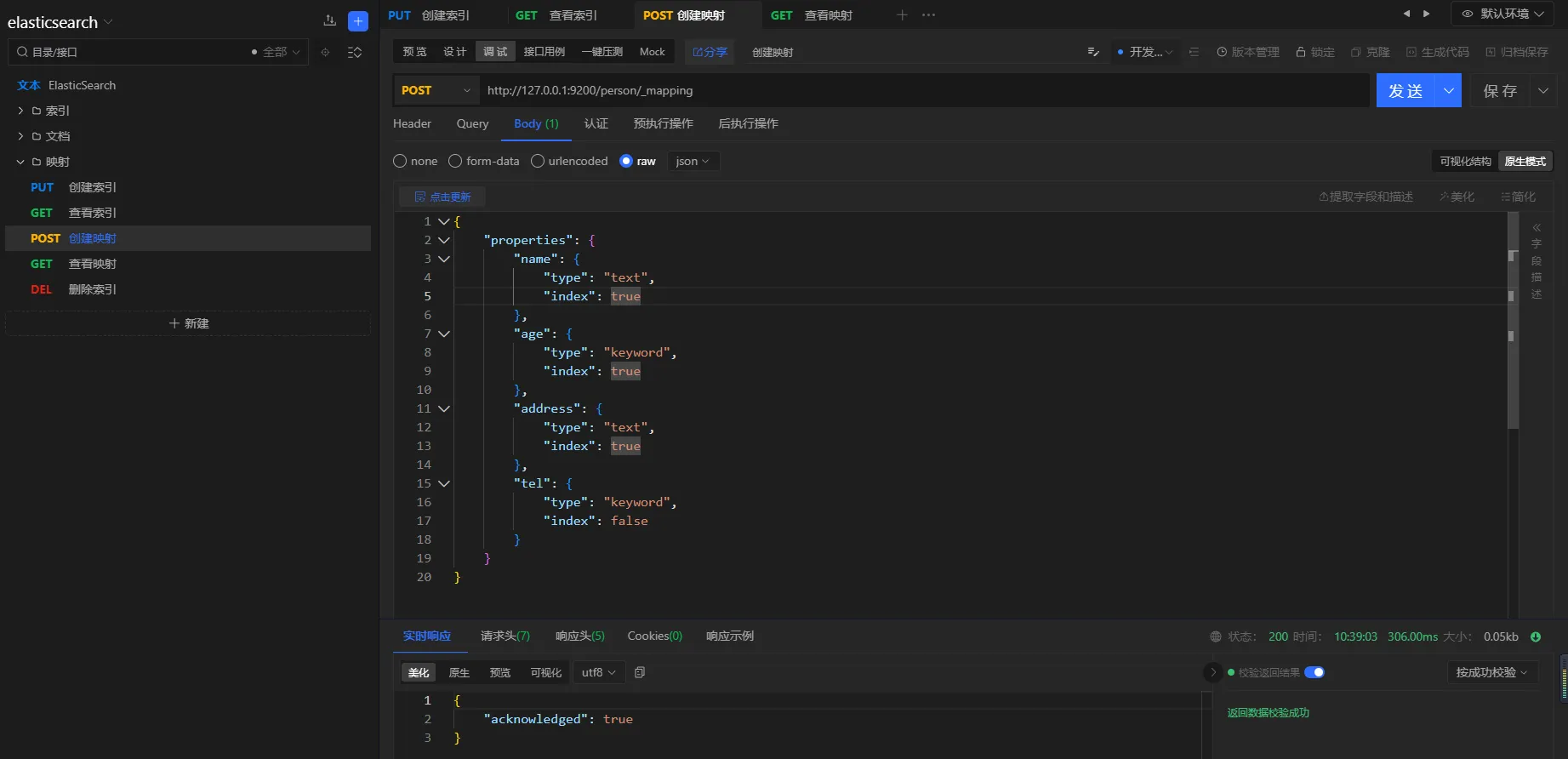Click the 保存 save button
Screen dimensions: 1568x759
tap(1499, 90)
